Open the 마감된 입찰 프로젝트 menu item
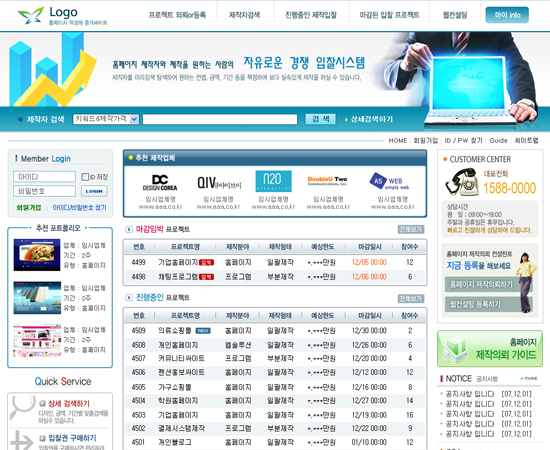The image size is (550, 450). 389,15
